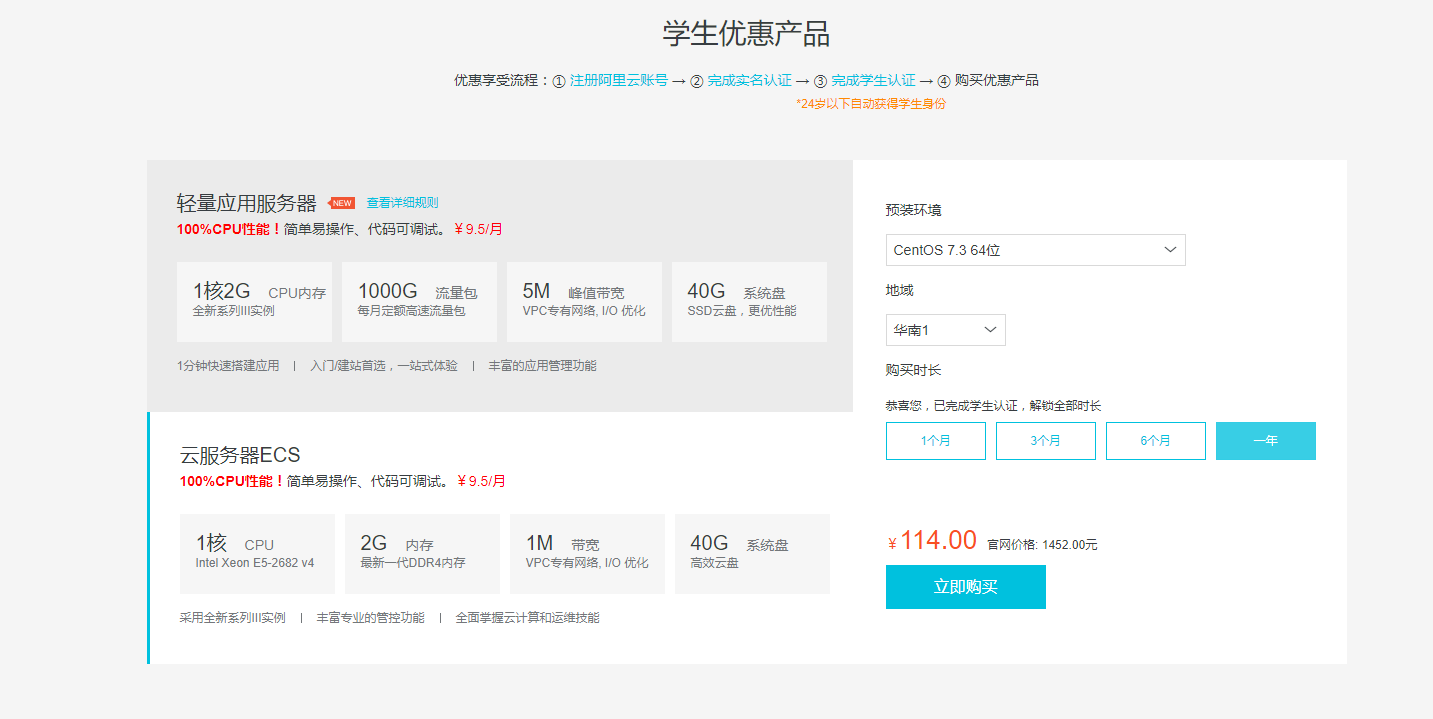
Task: Click the 立即购买 button
Action: [965, 587]
